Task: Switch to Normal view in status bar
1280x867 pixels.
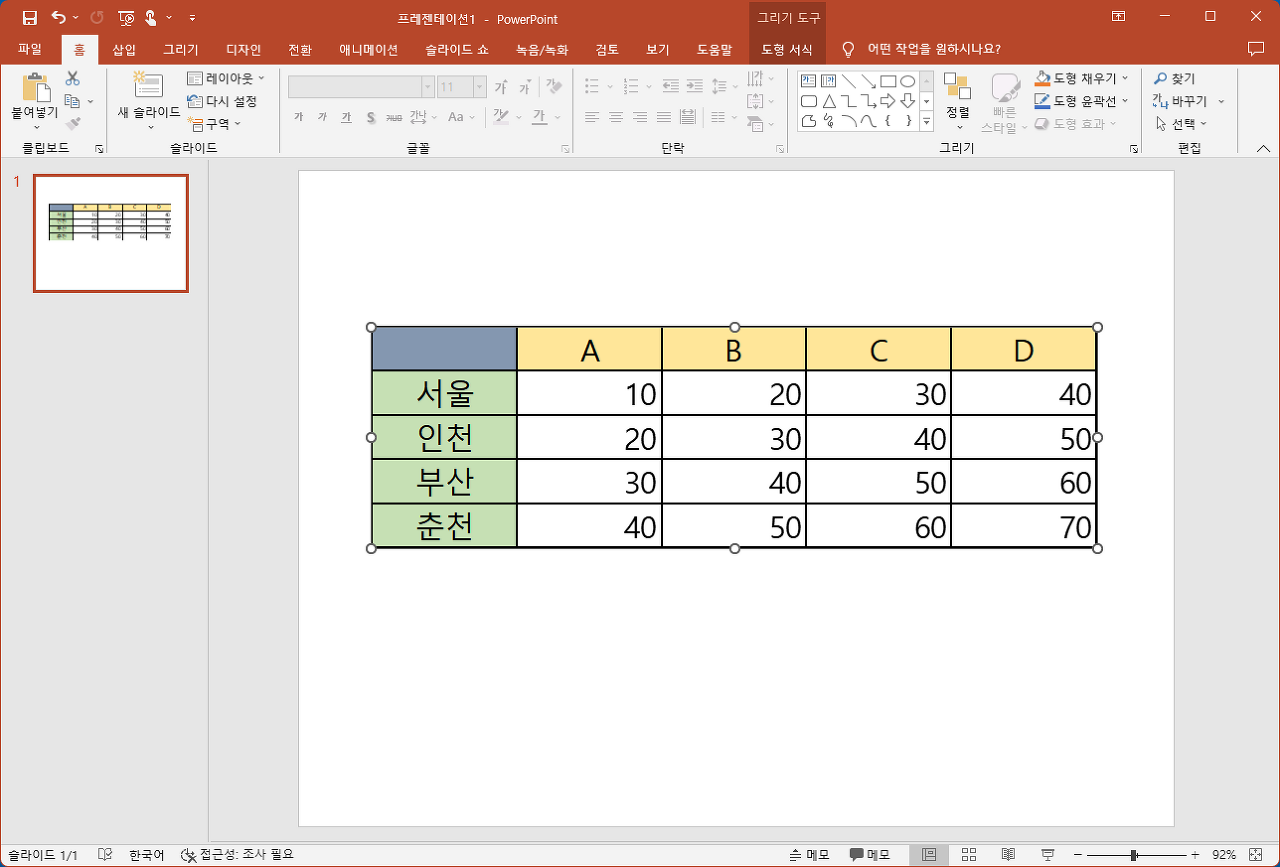Action: pyautogui.click(x=929, y=855)
